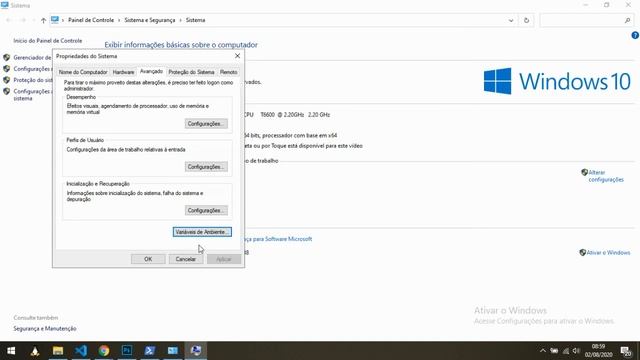Click the computer icon in the address bar

tap(55, 20)
